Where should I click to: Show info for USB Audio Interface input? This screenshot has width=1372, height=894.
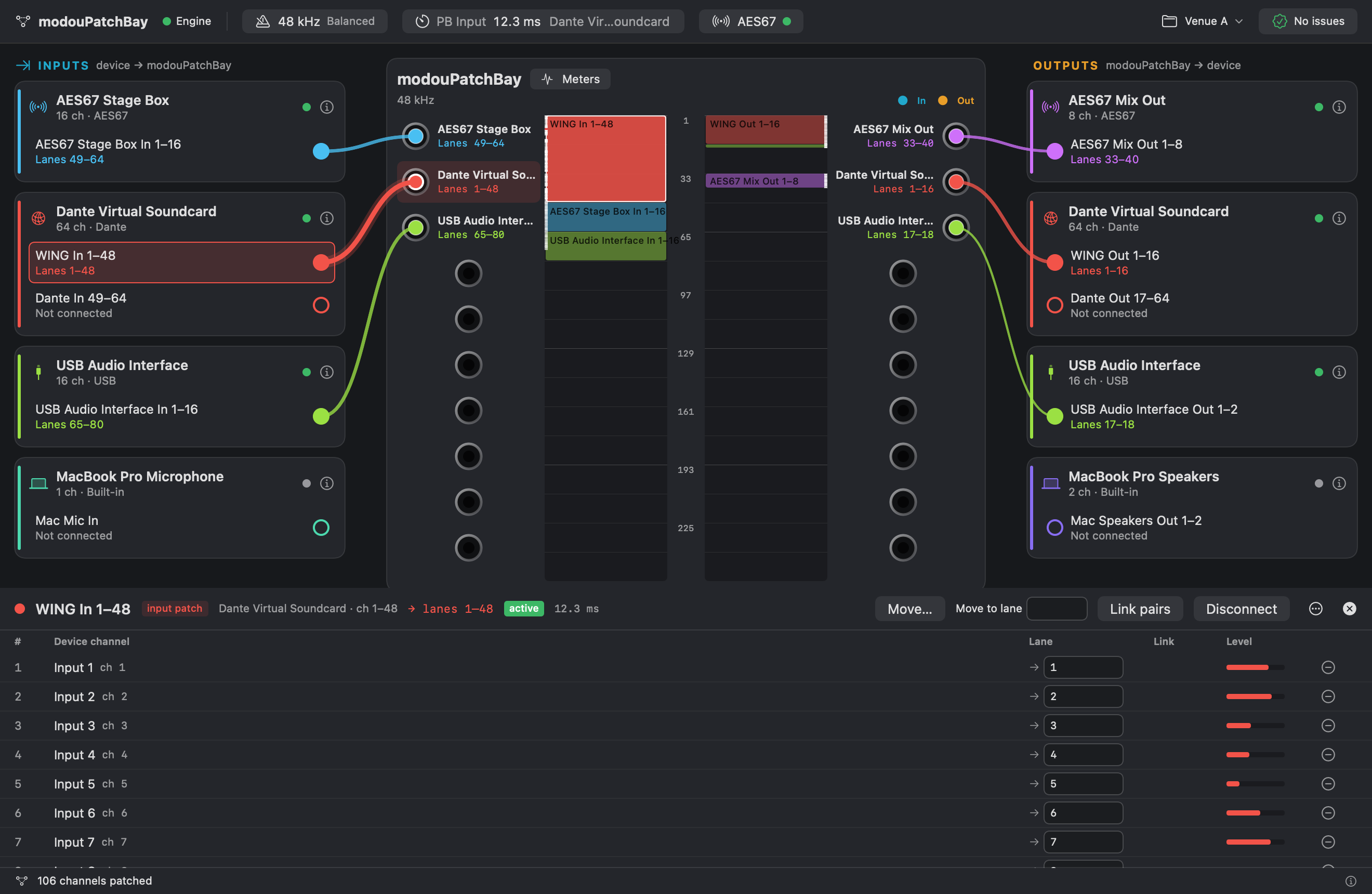[326, 372]
